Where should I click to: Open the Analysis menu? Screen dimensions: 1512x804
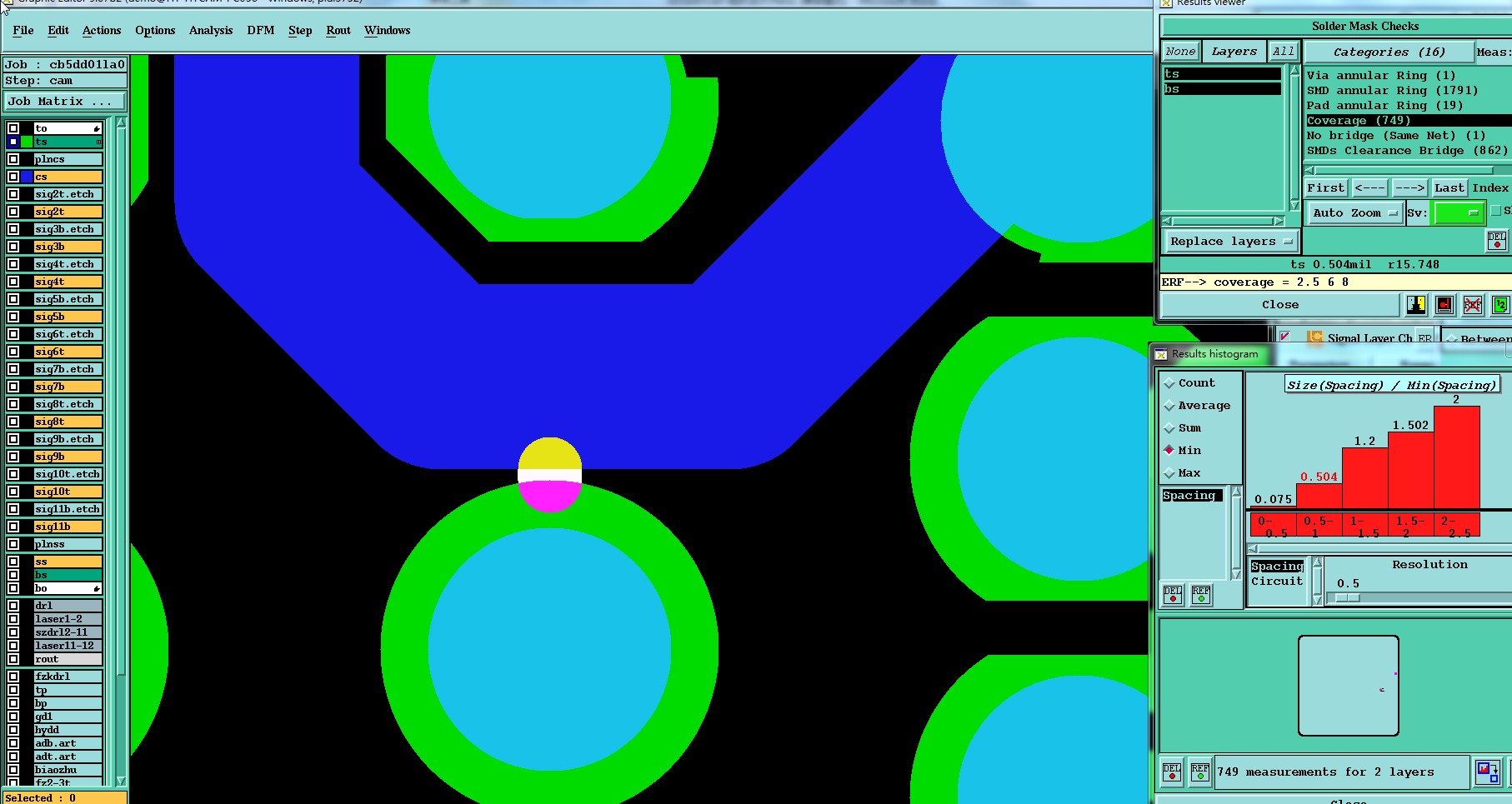pos(211,31)
